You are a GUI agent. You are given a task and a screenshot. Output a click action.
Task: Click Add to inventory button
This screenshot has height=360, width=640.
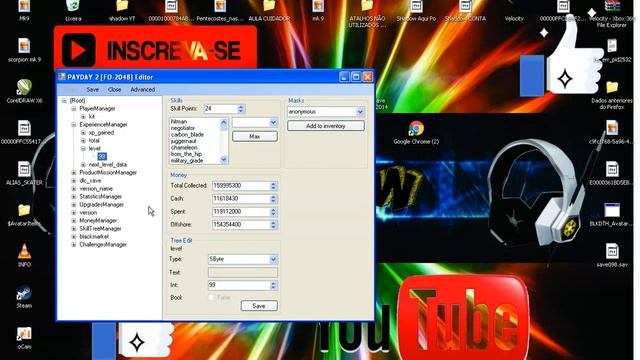tap(326, 126)
